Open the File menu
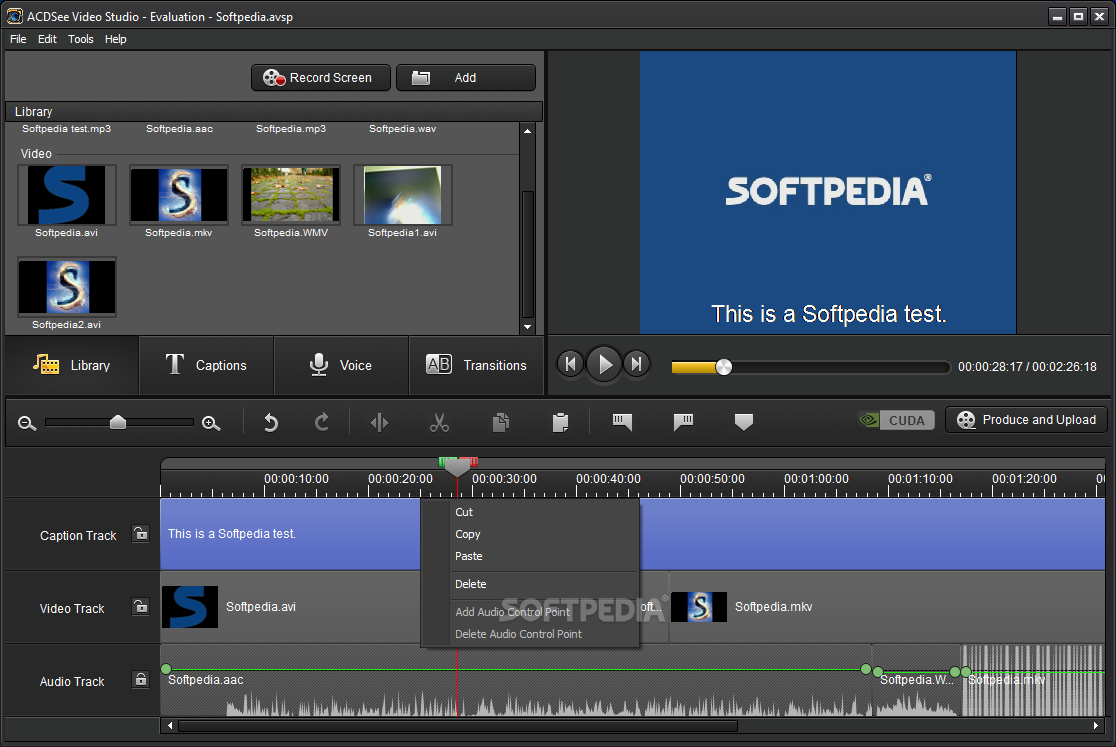Viewport: 1116px width, 747px height. click(x=18, y=39)
